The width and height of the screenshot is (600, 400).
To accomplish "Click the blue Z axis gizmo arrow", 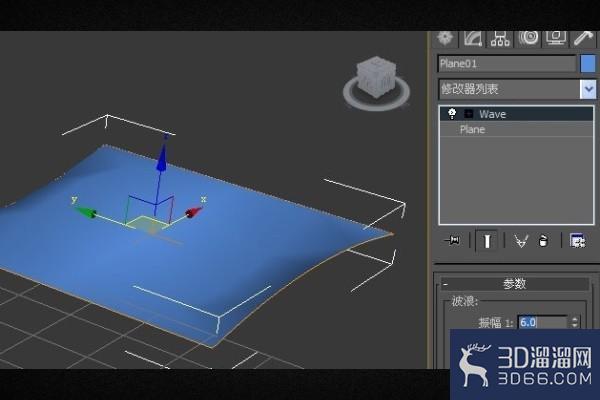I will click(162, 159).
